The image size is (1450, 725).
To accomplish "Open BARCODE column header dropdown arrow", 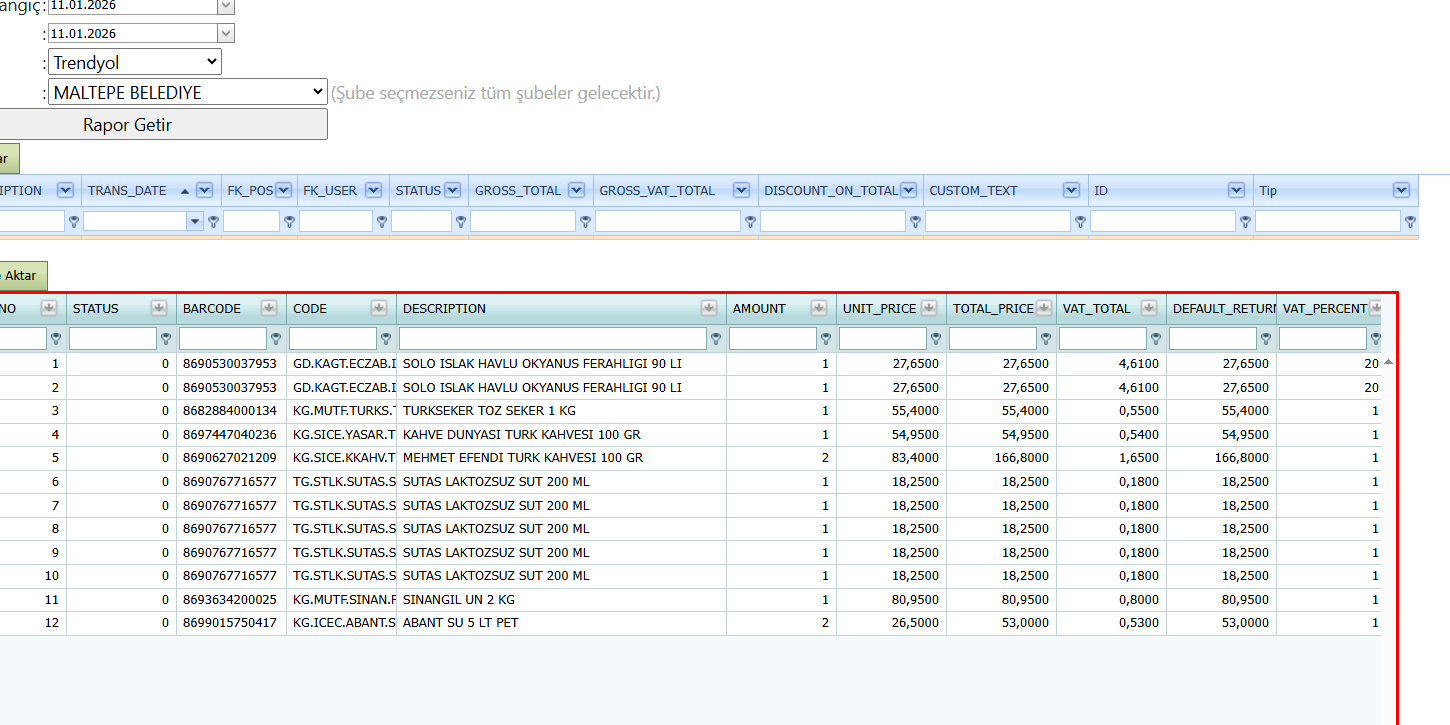I will click(268, 308).
